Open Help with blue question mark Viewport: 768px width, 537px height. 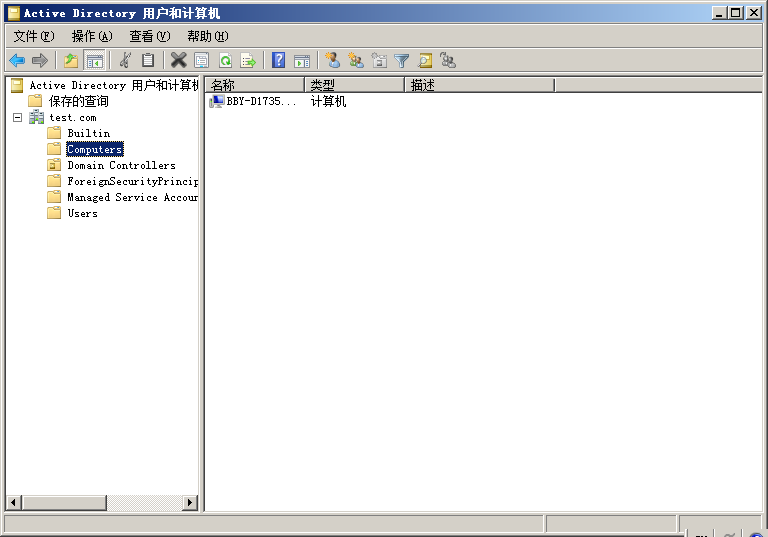point(278,60)
